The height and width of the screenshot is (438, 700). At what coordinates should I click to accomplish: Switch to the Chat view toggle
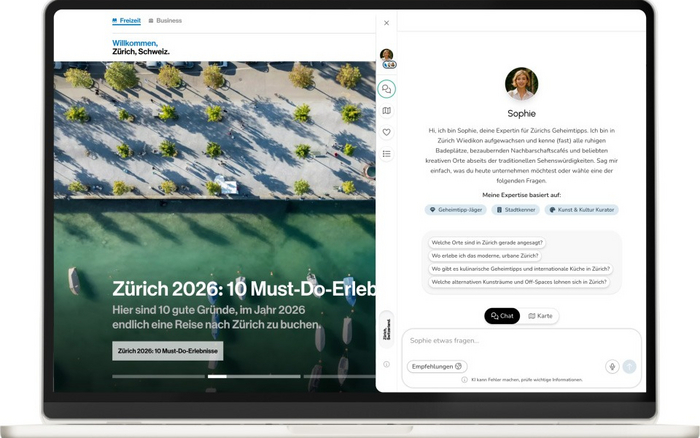503,316
